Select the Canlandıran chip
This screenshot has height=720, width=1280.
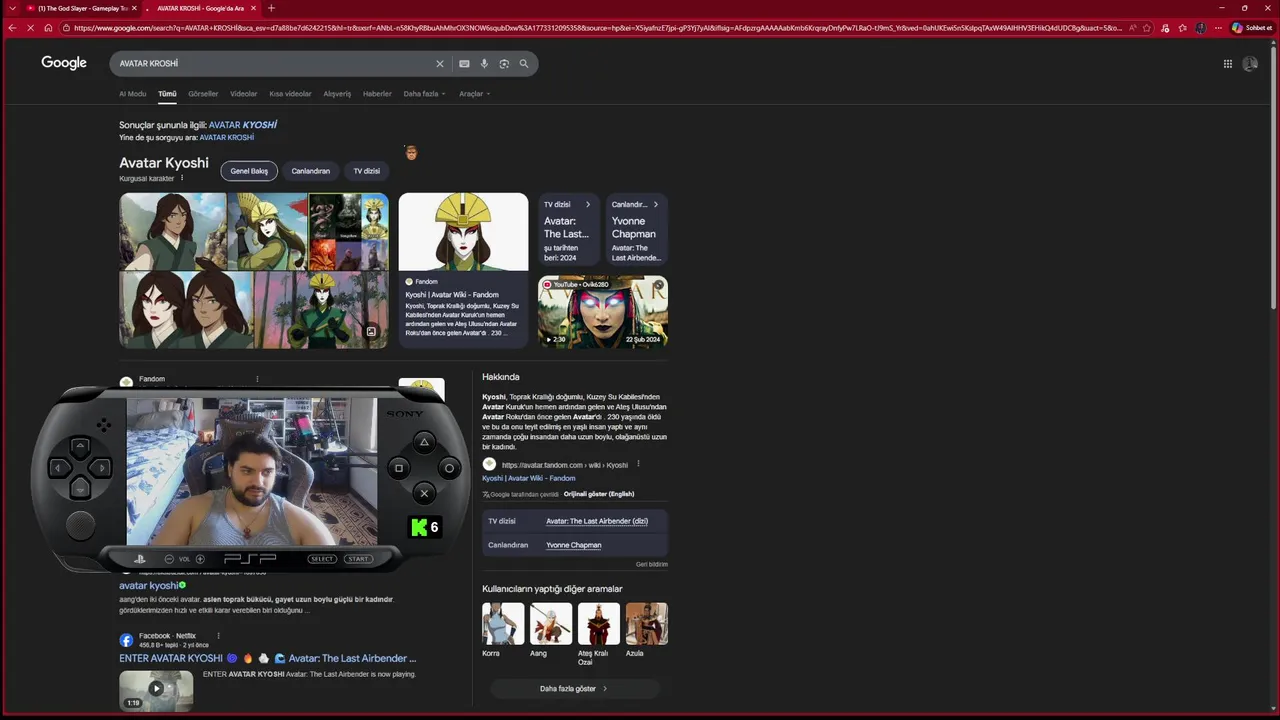[311, 171]
